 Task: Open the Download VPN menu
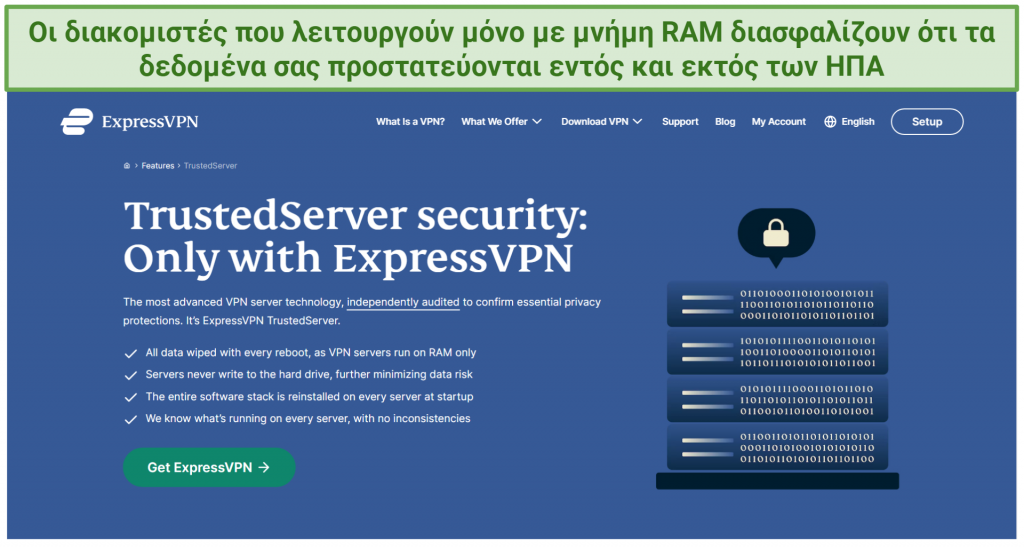point(601,121)
